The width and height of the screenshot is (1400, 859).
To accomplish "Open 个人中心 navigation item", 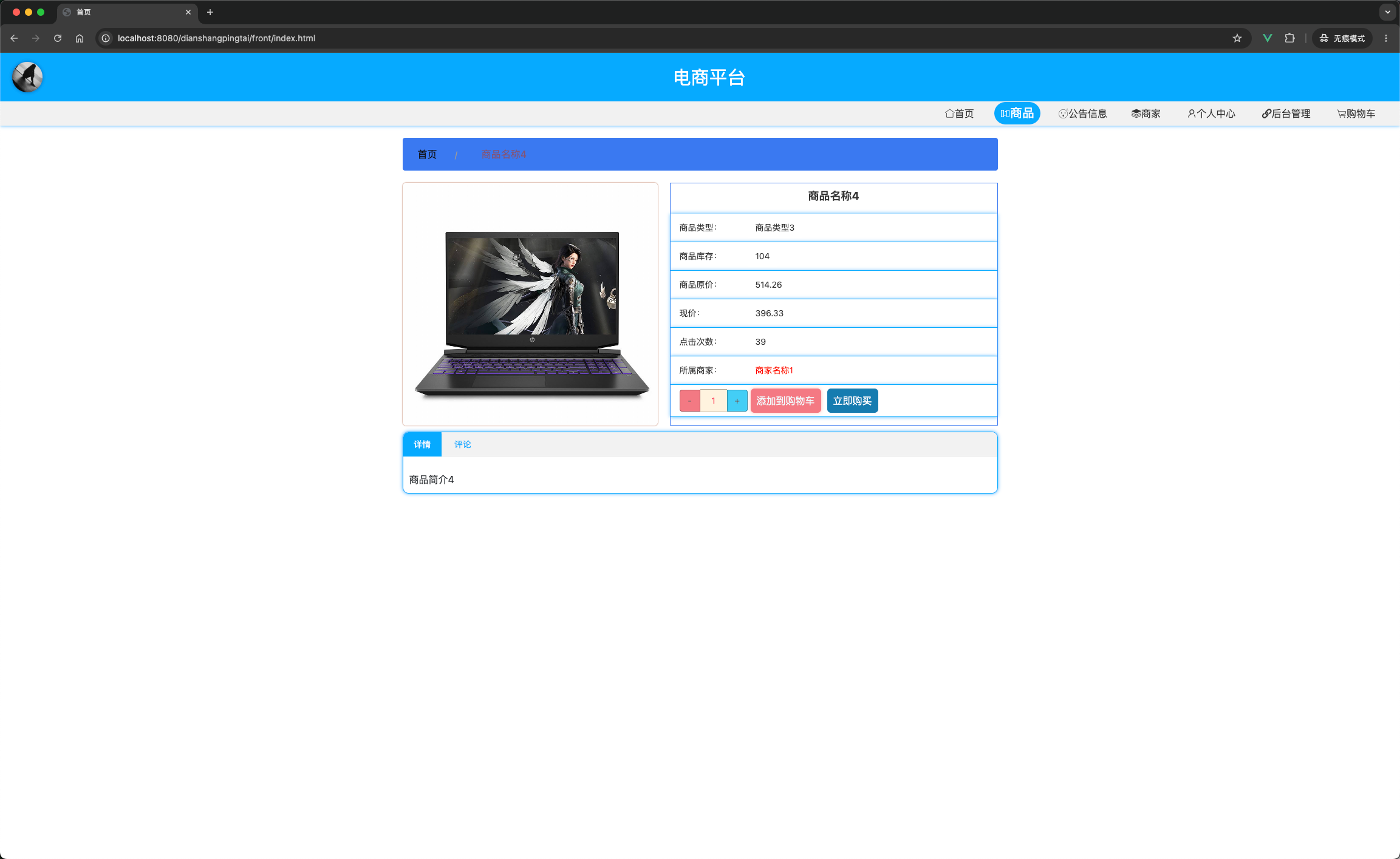I will (1211, 114).
